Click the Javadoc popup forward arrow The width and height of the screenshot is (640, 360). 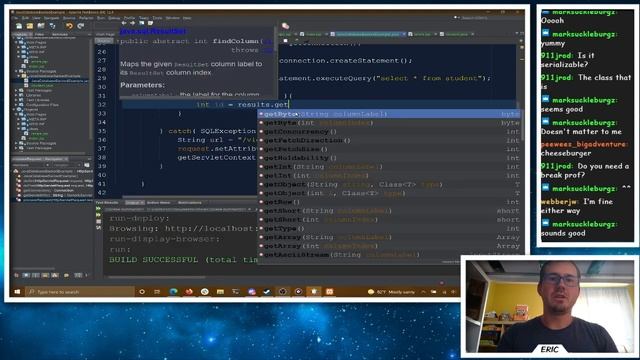click(x=132, y=23)
